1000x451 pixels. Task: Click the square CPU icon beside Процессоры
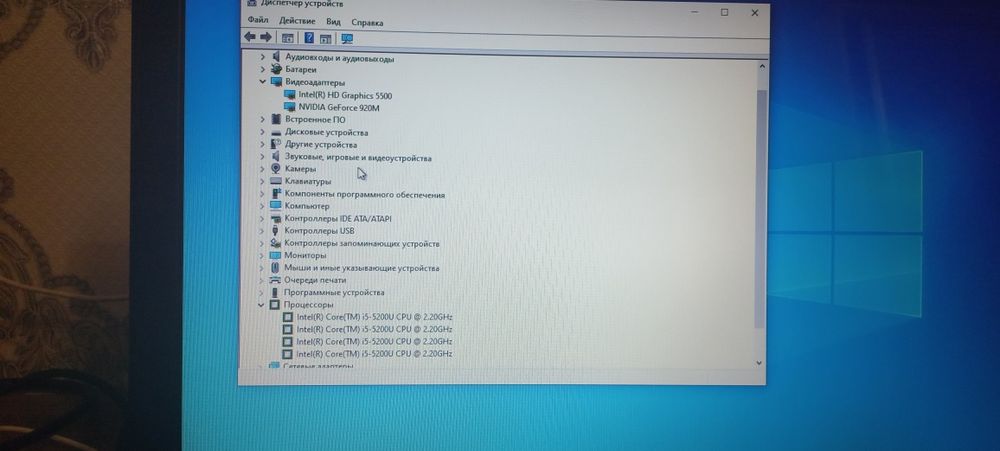(x=275, y=305)
